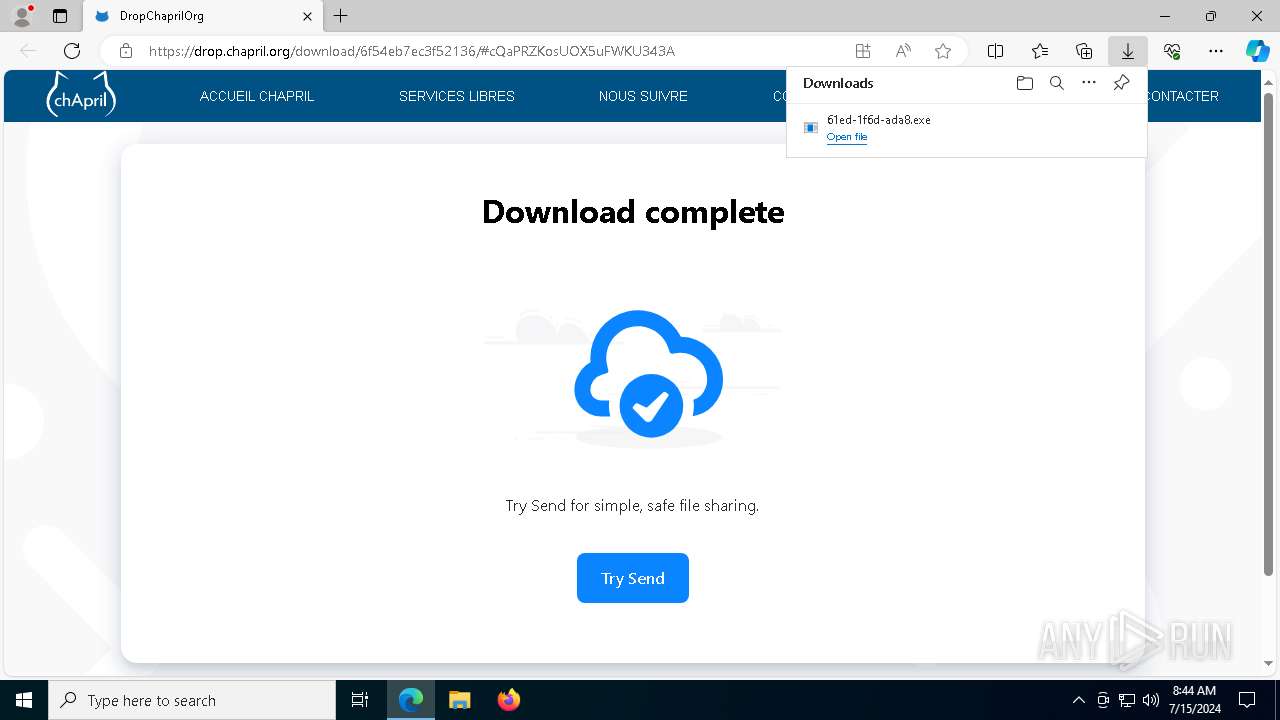This screenshot has height=720, width=1280.
Task: Pin the Downloads panel
Action: [x=1121, y=83]
